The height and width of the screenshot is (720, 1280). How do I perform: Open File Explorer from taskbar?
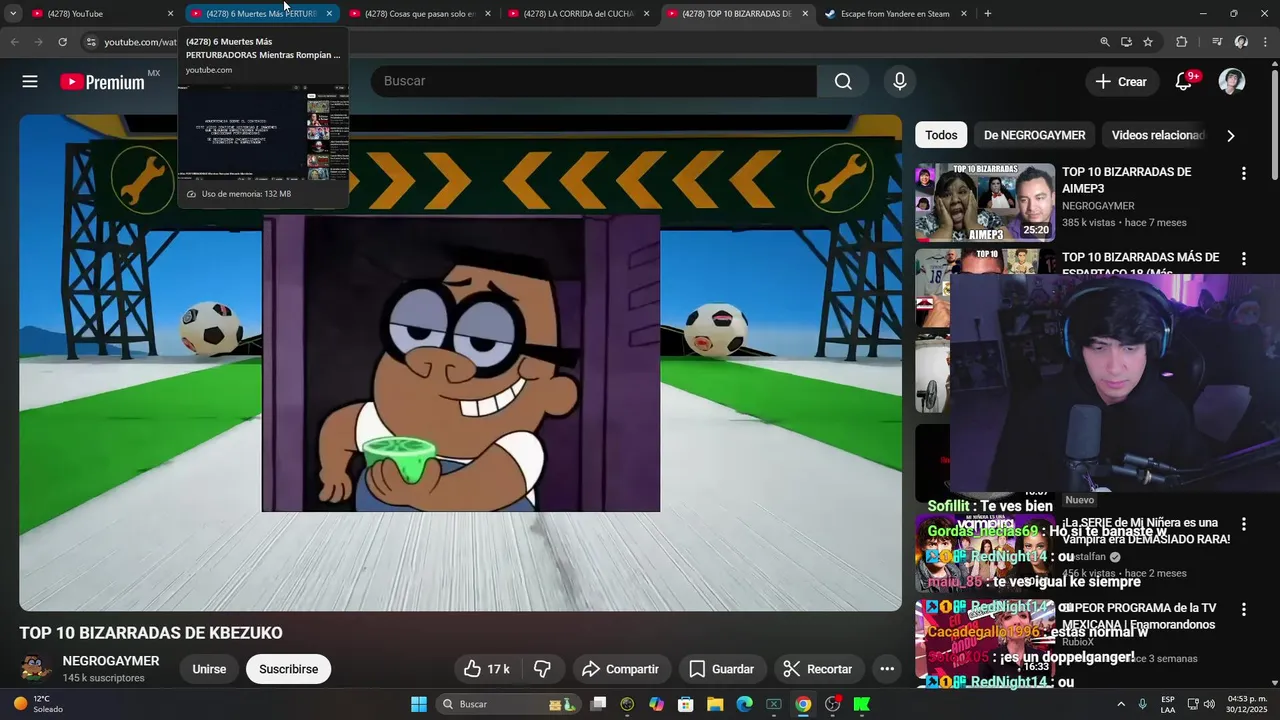pyautogui.click(x=715, y=704)
